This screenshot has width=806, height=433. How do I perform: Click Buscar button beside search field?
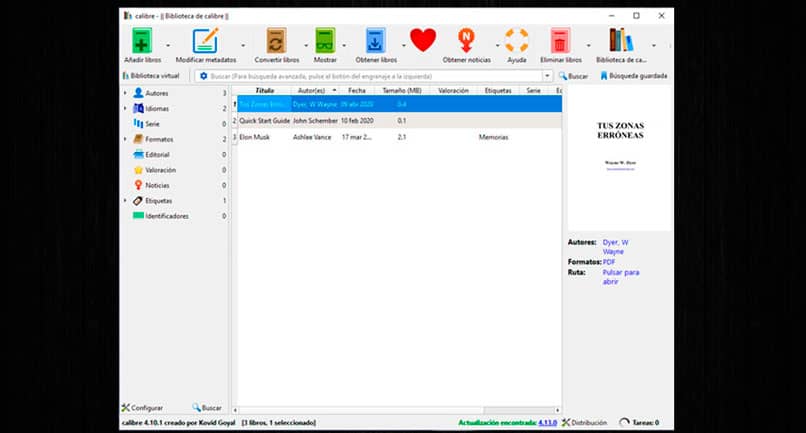point(574,76)
